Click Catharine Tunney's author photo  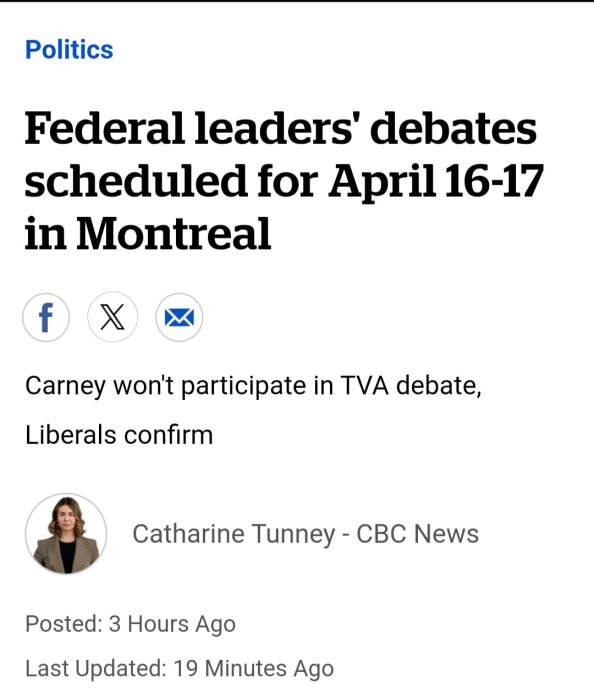pyautogui.click(x=66, y=533)
